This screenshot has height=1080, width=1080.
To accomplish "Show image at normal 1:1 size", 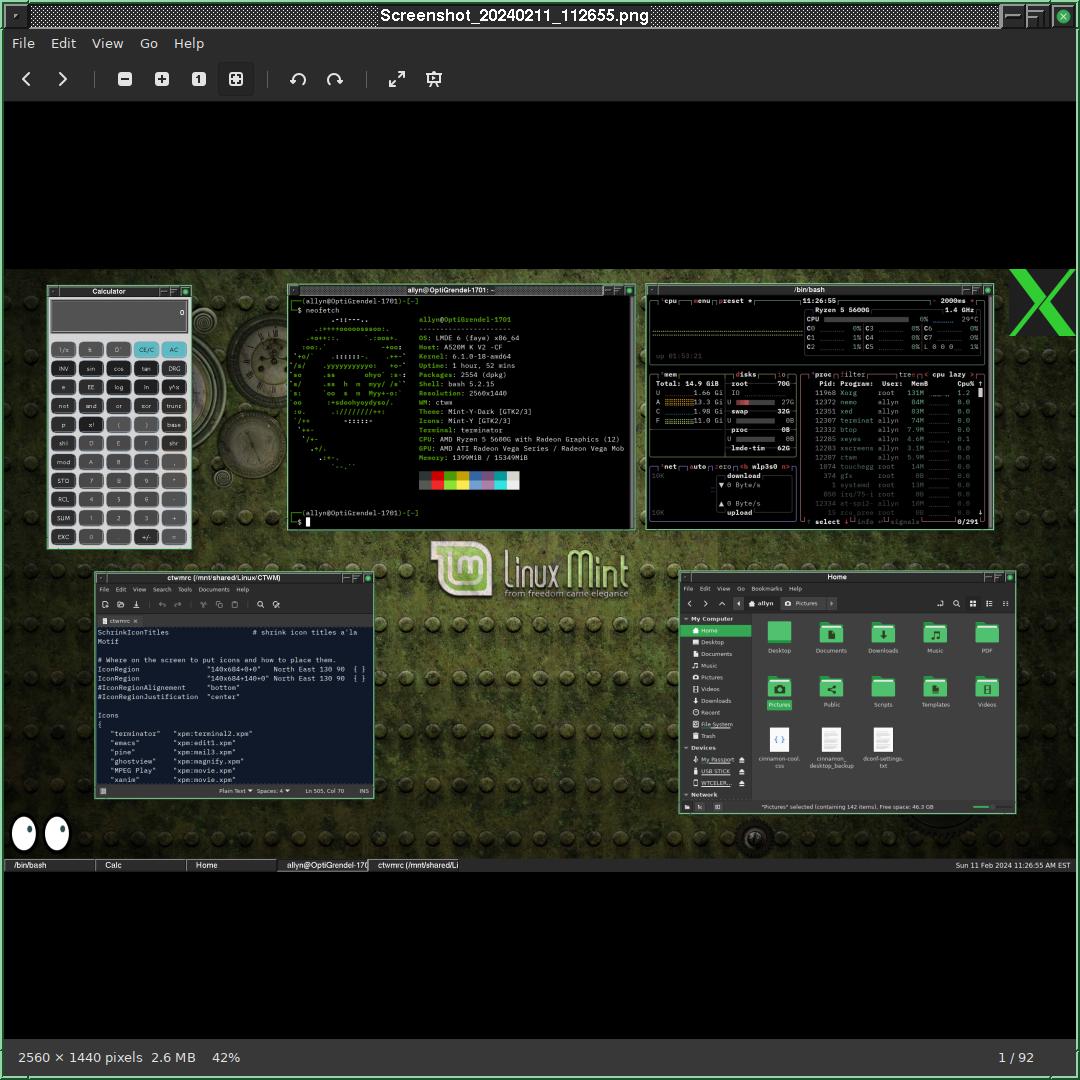I will [x=199, y=79].
